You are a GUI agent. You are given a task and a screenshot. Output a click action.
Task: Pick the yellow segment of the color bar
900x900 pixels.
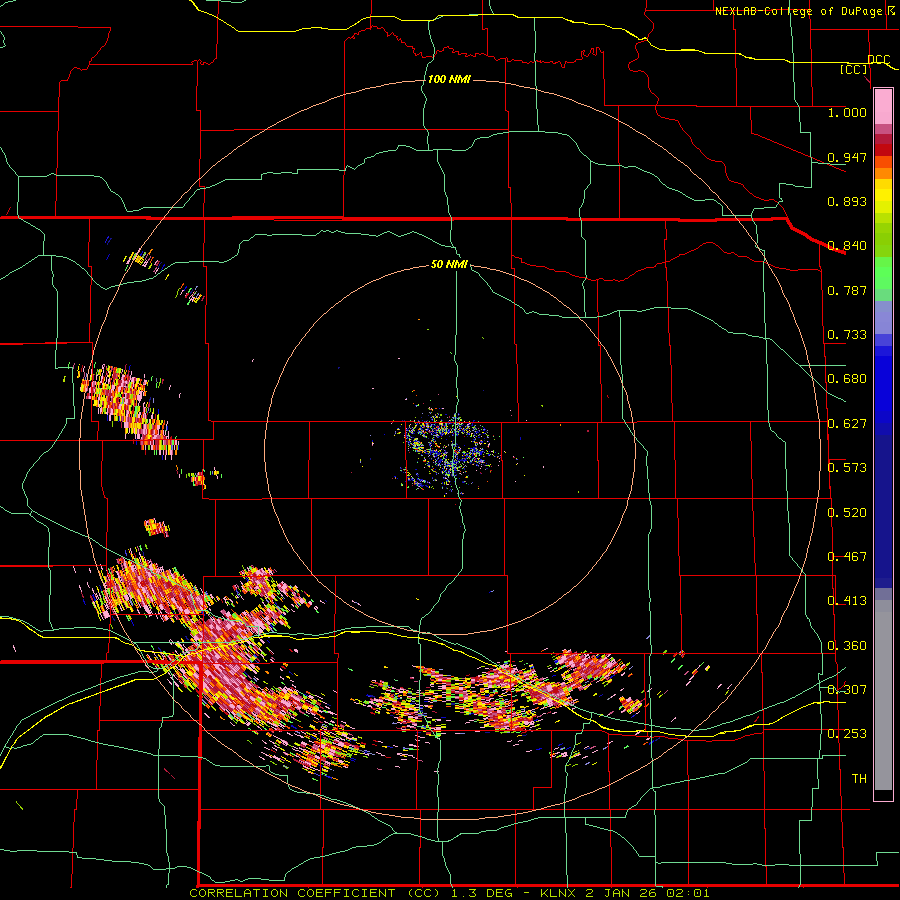[x=883, y=201]
